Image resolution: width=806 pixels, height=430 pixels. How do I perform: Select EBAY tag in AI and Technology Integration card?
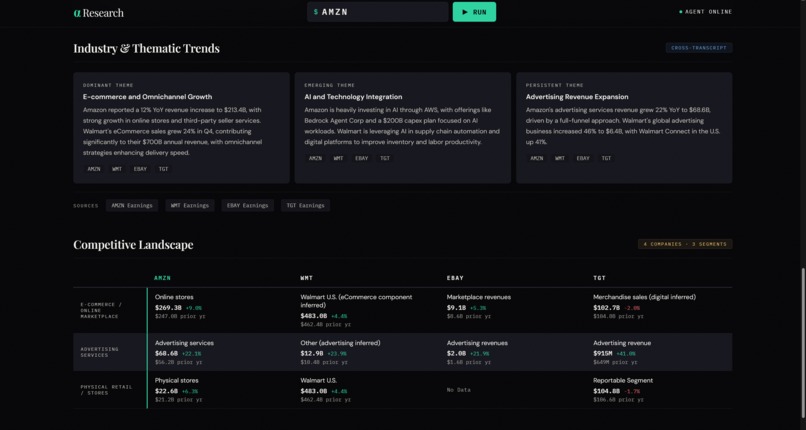(x=361, y=158)
